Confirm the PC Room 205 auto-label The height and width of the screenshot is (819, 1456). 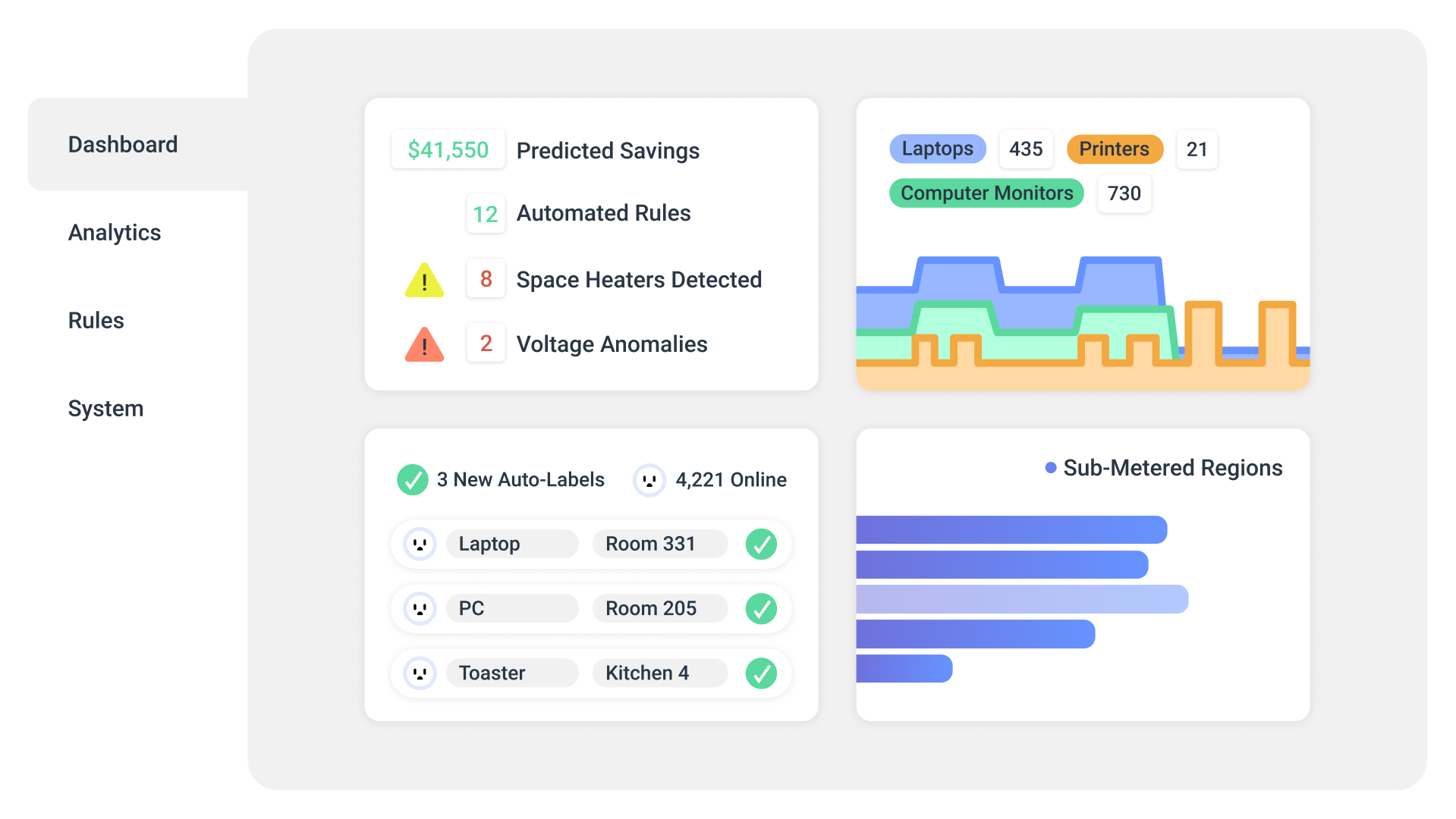(x=762, y=608)
